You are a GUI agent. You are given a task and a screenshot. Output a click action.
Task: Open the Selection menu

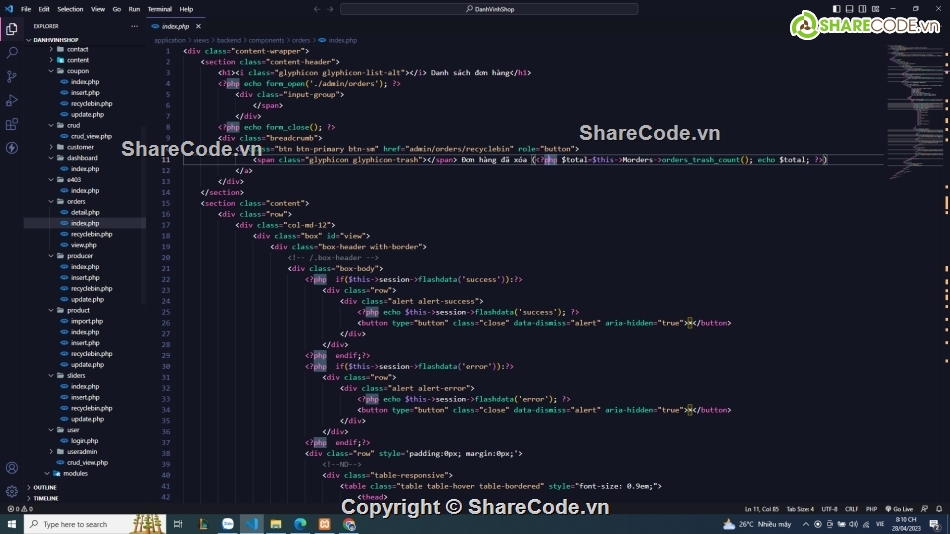(70, 9)
